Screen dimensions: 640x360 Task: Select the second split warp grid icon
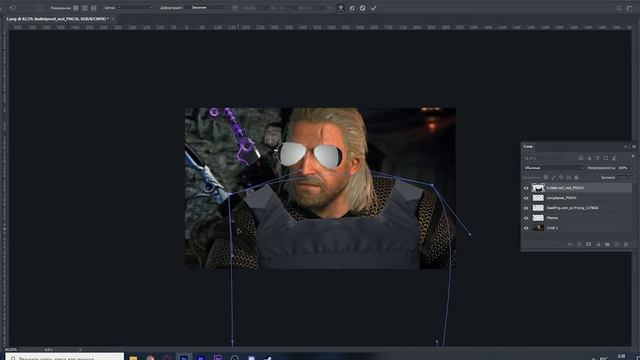(x=85, y=8)
